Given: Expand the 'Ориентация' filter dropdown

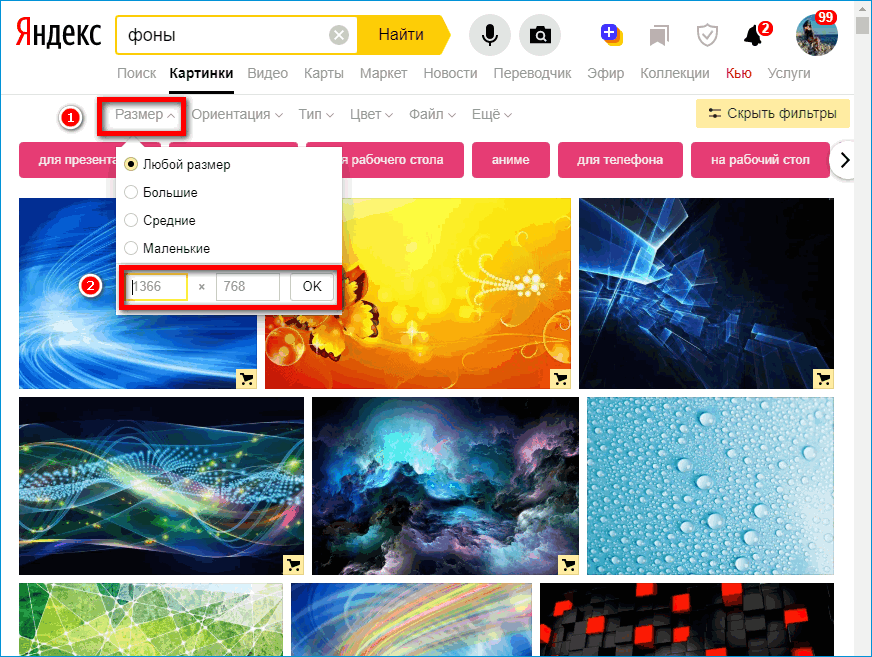Looking at the screenshot, I should click(x=237, y=114).
